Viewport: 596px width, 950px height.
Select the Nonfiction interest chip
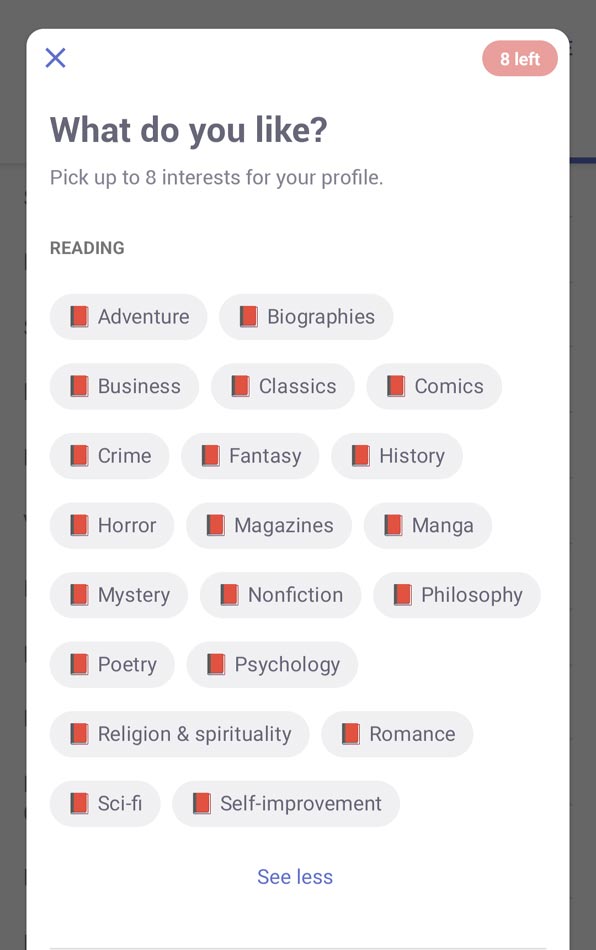click(x=280, y=595)
